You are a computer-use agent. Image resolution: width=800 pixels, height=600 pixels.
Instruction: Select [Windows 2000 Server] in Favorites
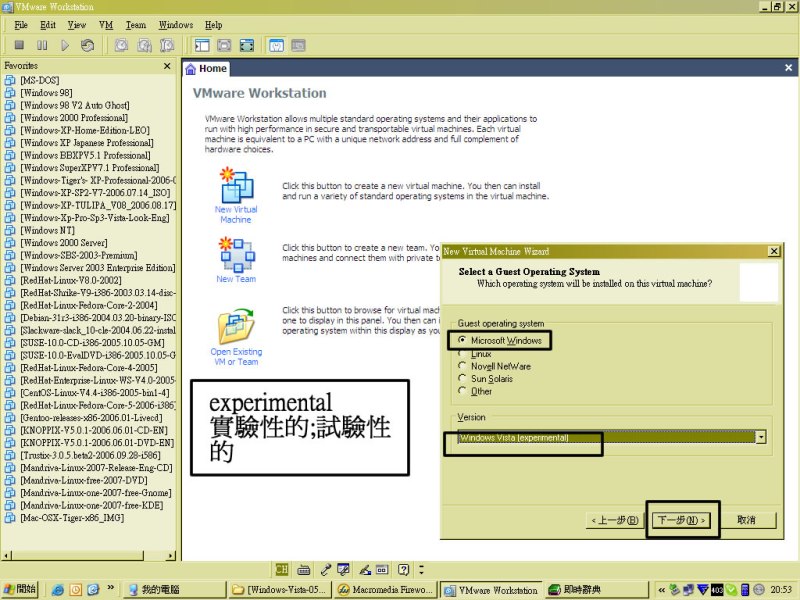point(64,243)
